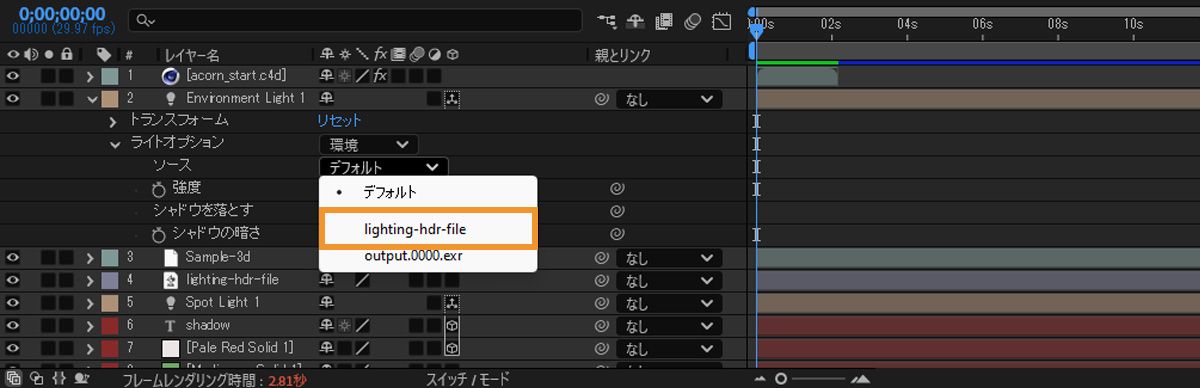Click スイッチ / モード toggle button
Viewport: 1200px width, 388px height.
467,379
